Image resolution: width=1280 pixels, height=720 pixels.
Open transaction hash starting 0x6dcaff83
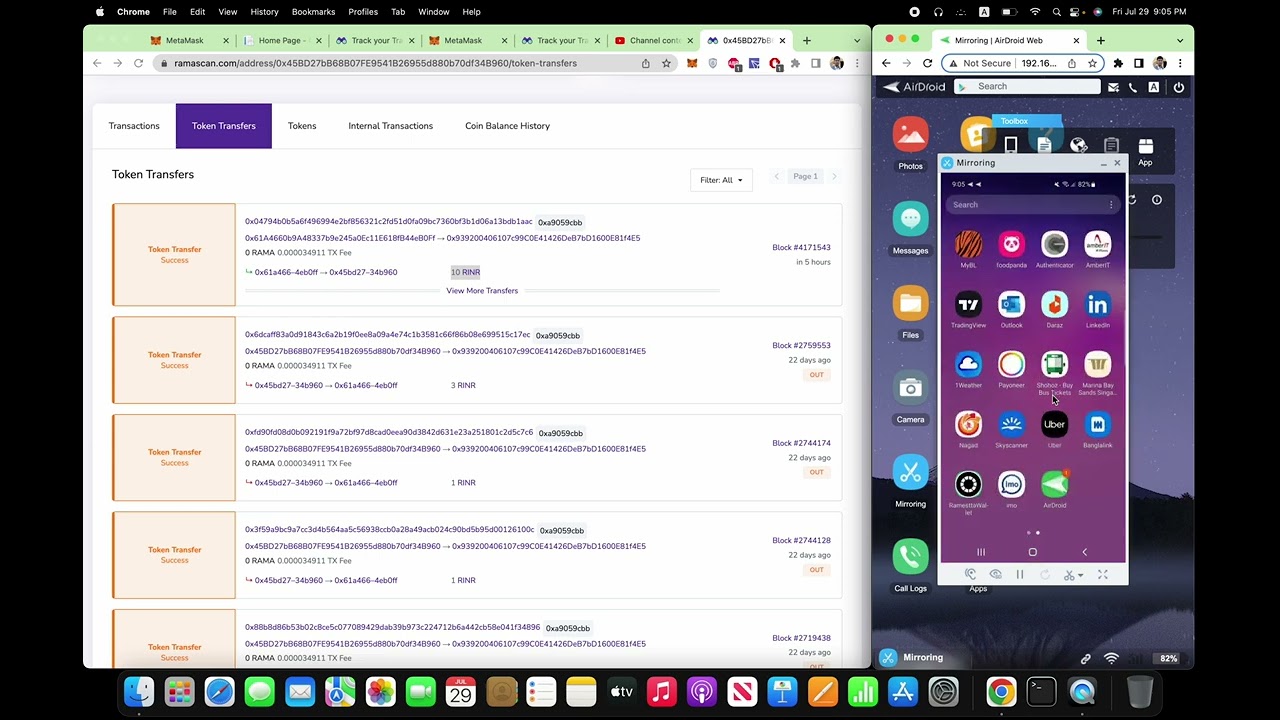click(387, 334)
